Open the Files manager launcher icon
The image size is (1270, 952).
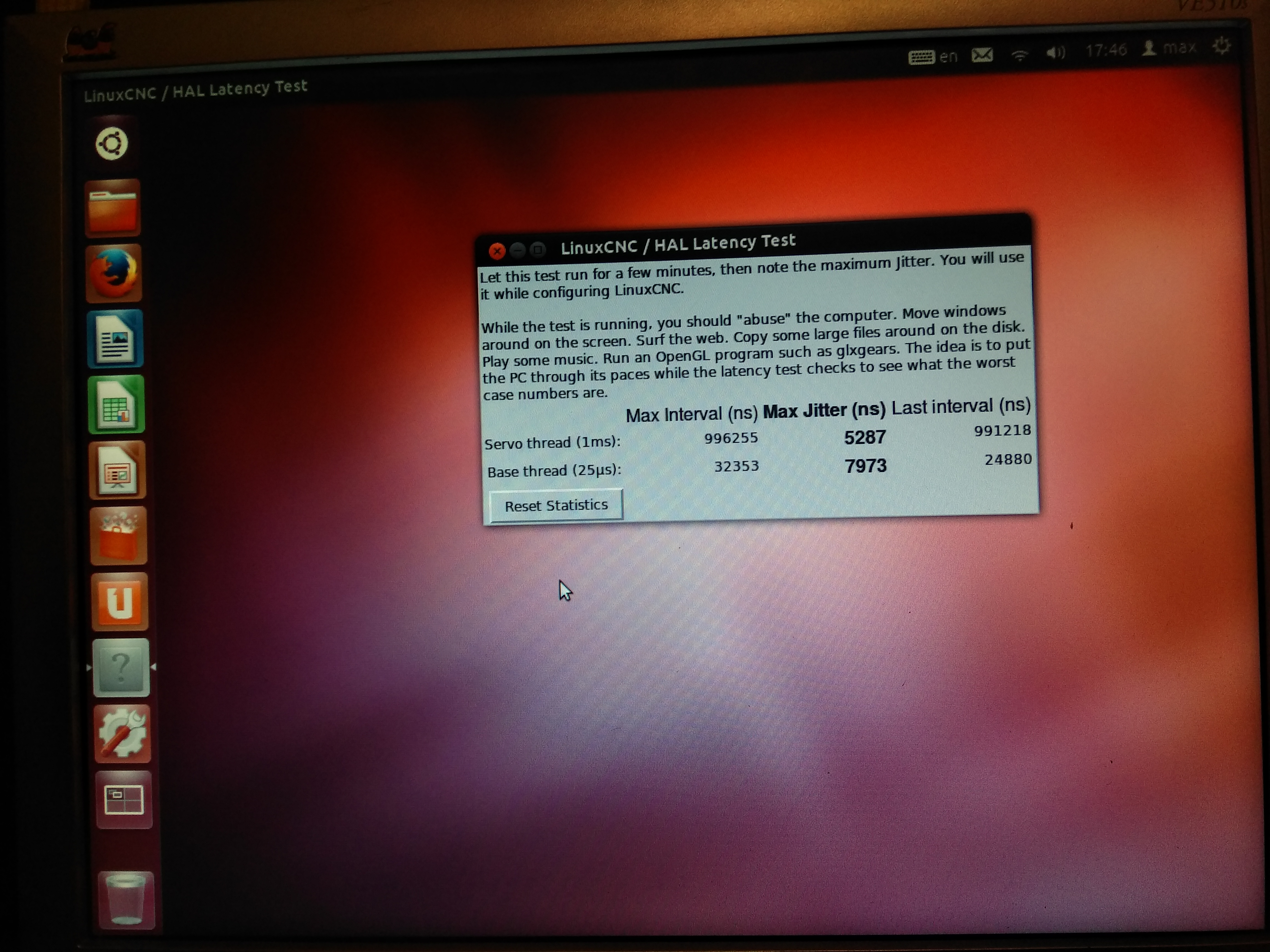pyautogui.click(x=113, y=208)
